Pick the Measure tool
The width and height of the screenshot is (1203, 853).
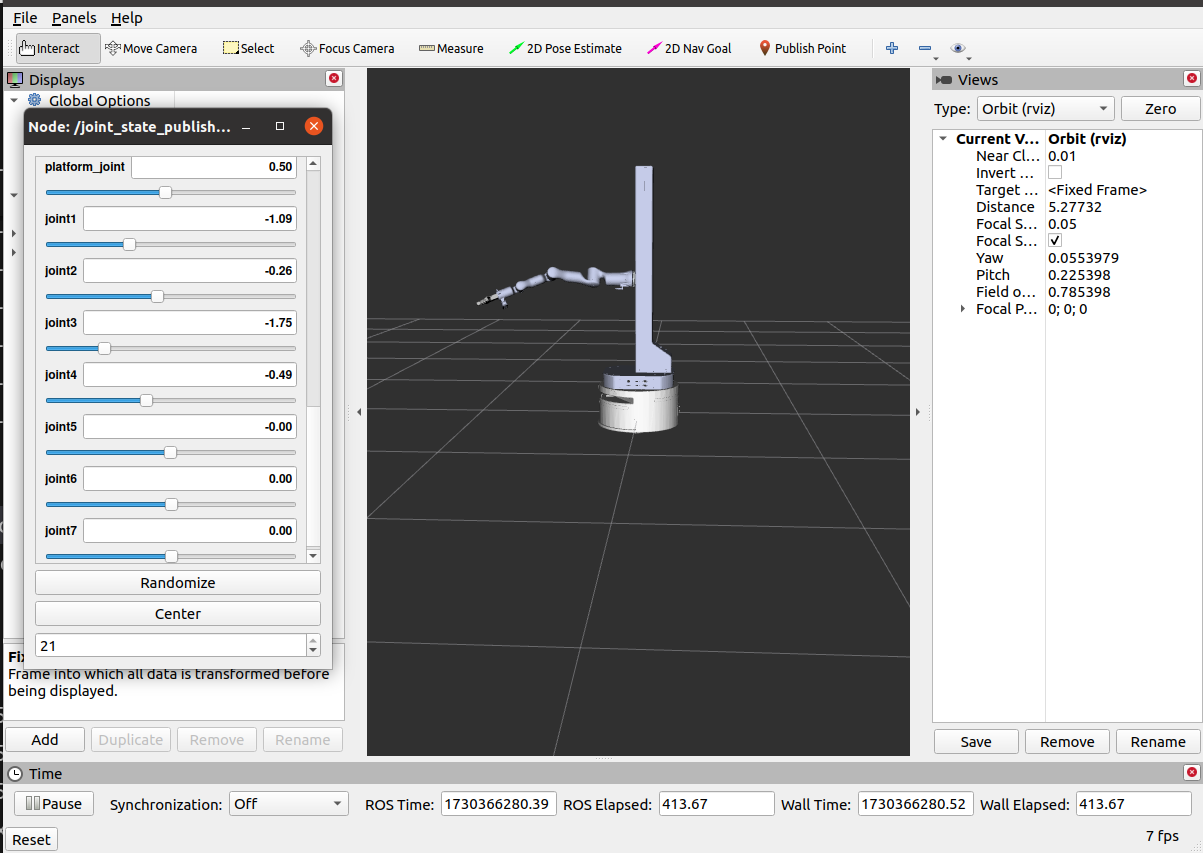click(451, 48)
